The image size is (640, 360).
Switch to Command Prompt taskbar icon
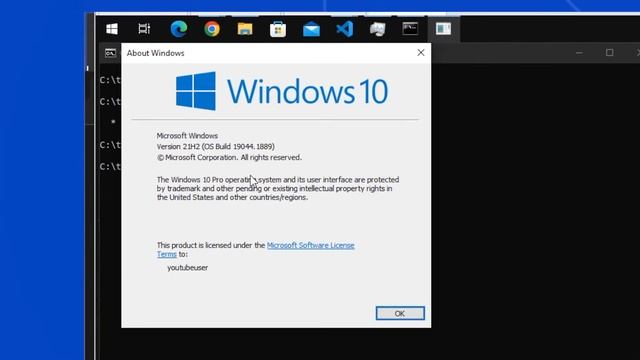[410, 29]
